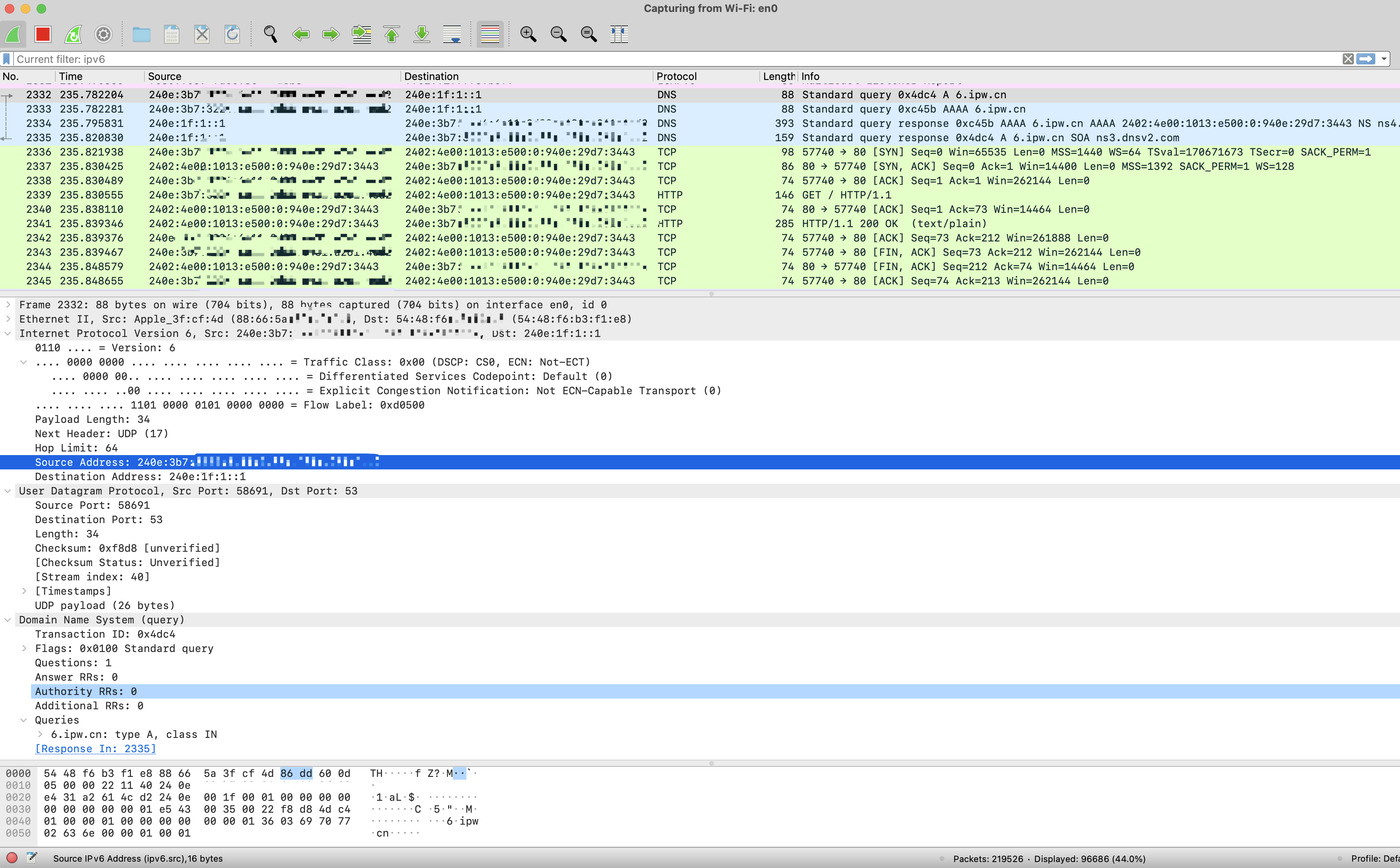Jump to the last packet

(x=422, y=35)
